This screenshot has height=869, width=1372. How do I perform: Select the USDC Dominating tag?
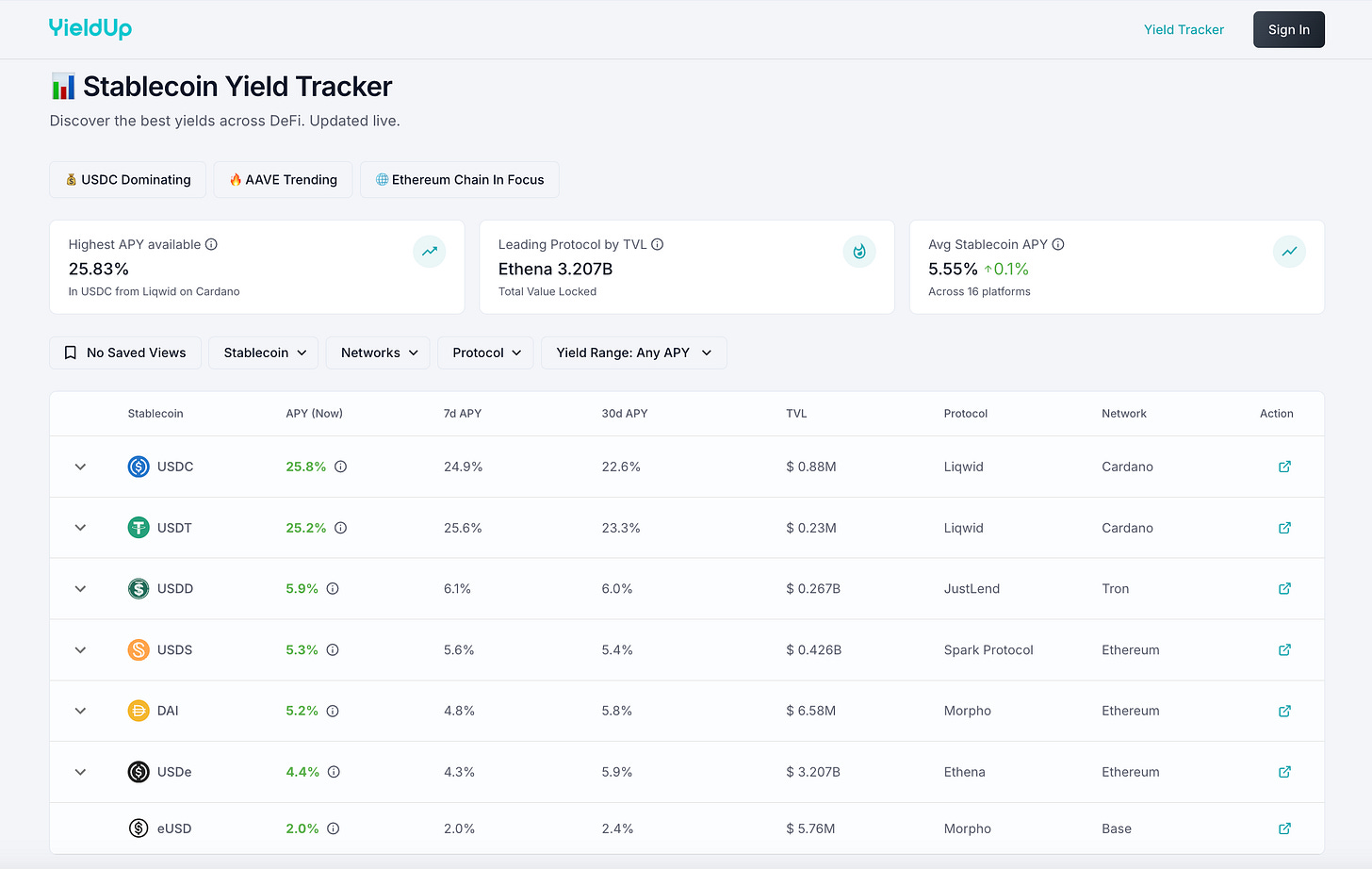tap(127, 179)
